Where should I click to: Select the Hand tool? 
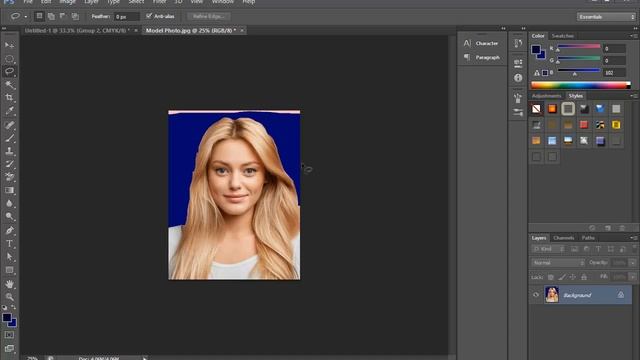click(x=9, y=284)
